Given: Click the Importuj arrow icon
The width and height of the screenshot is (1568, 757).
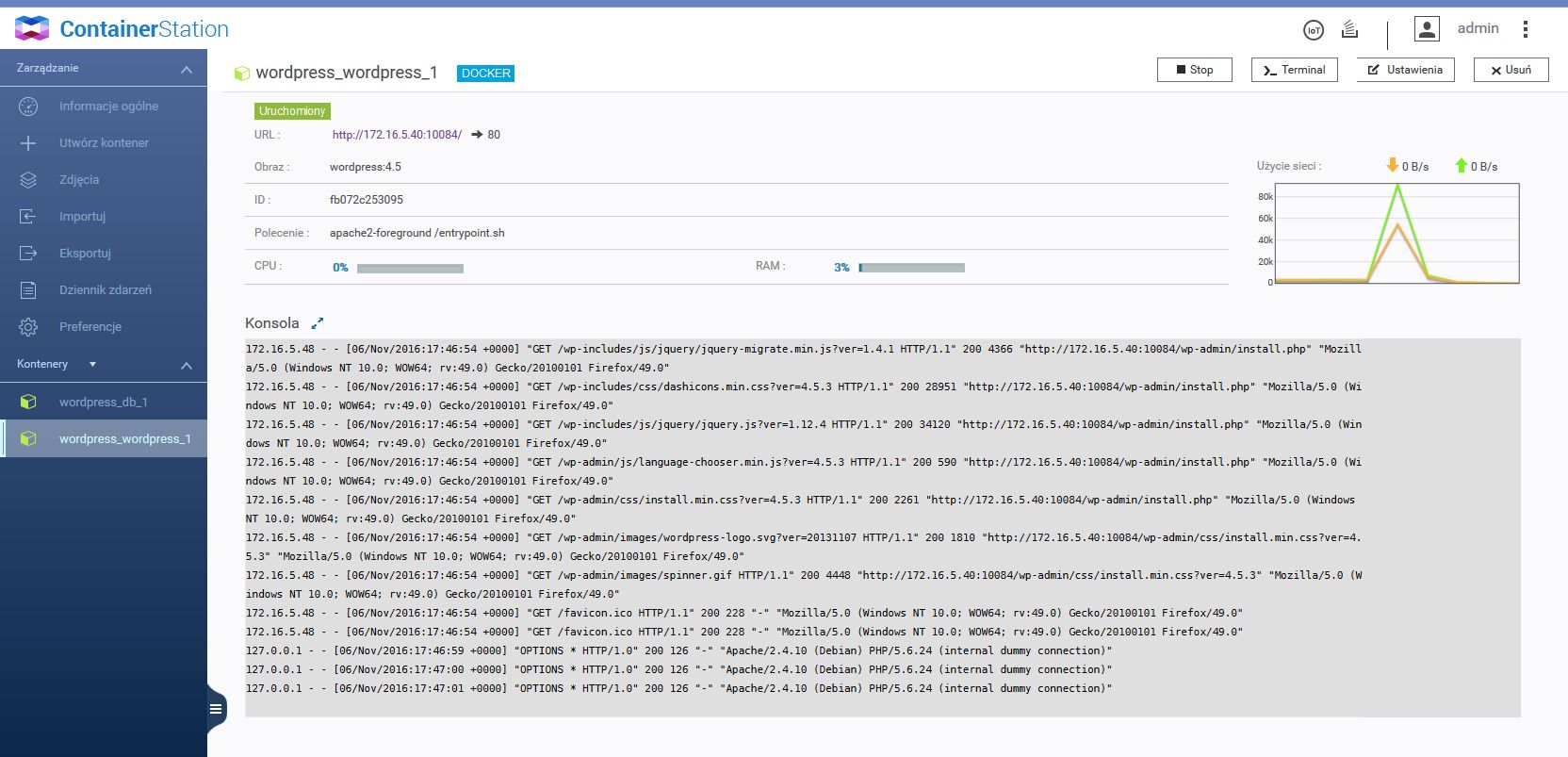Looking at the screenshot, I should click(28, 217).
